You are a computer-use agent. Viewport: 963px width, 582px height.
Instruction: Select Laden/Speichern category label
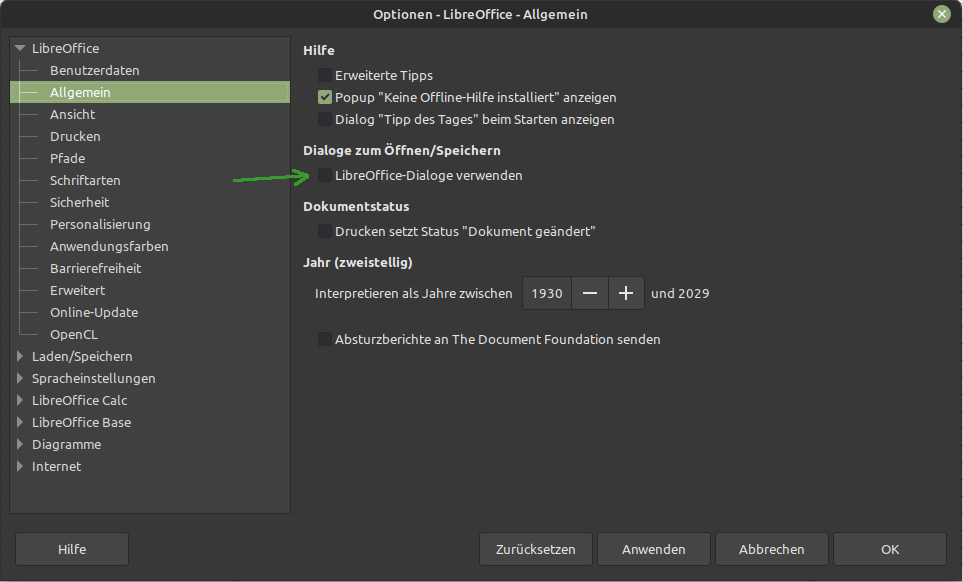pyautogui.click(x=82, y=357)
